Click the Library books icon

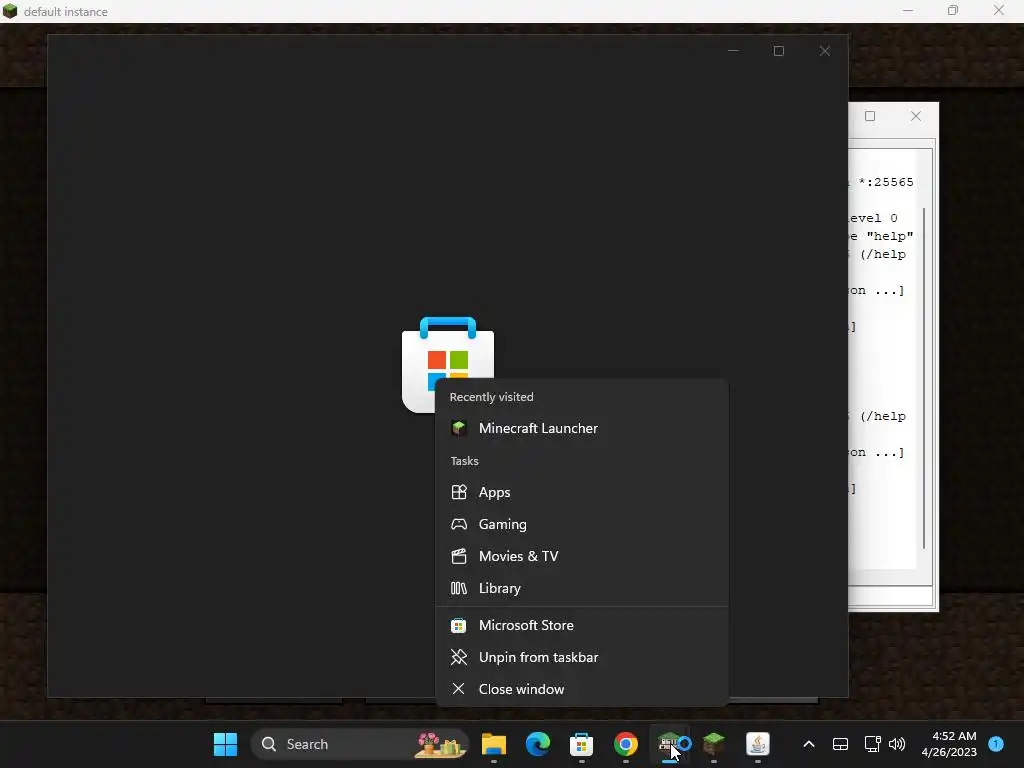click(x=459, y=588)
